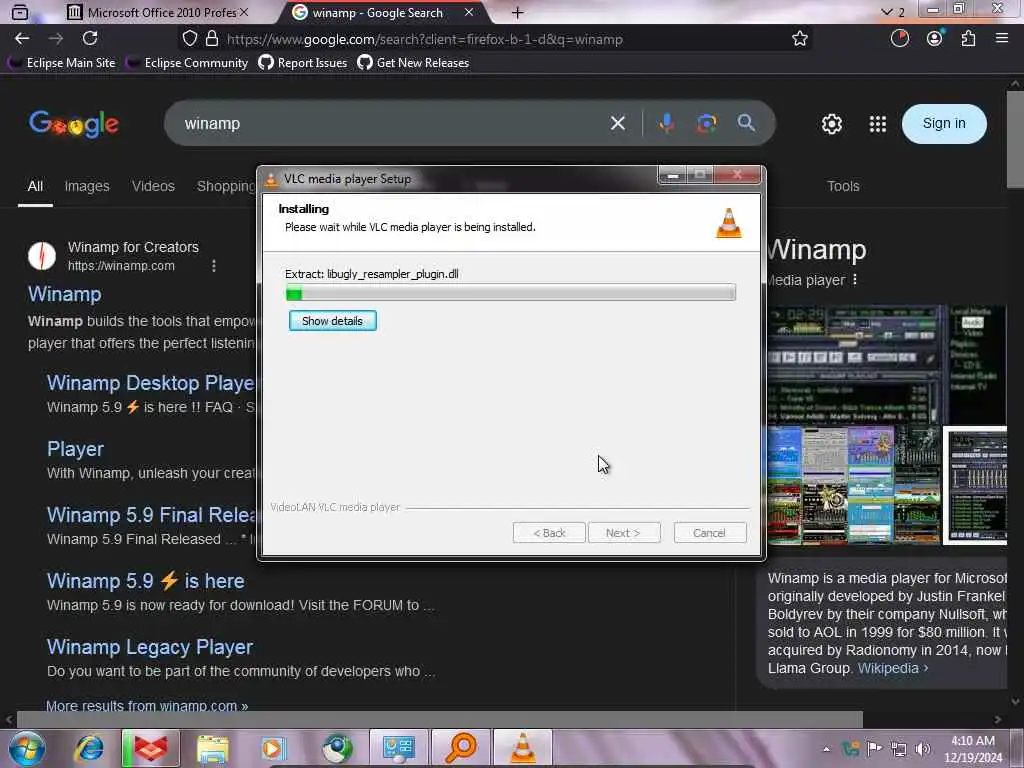Go to Google logo homepage

(74, 123)
